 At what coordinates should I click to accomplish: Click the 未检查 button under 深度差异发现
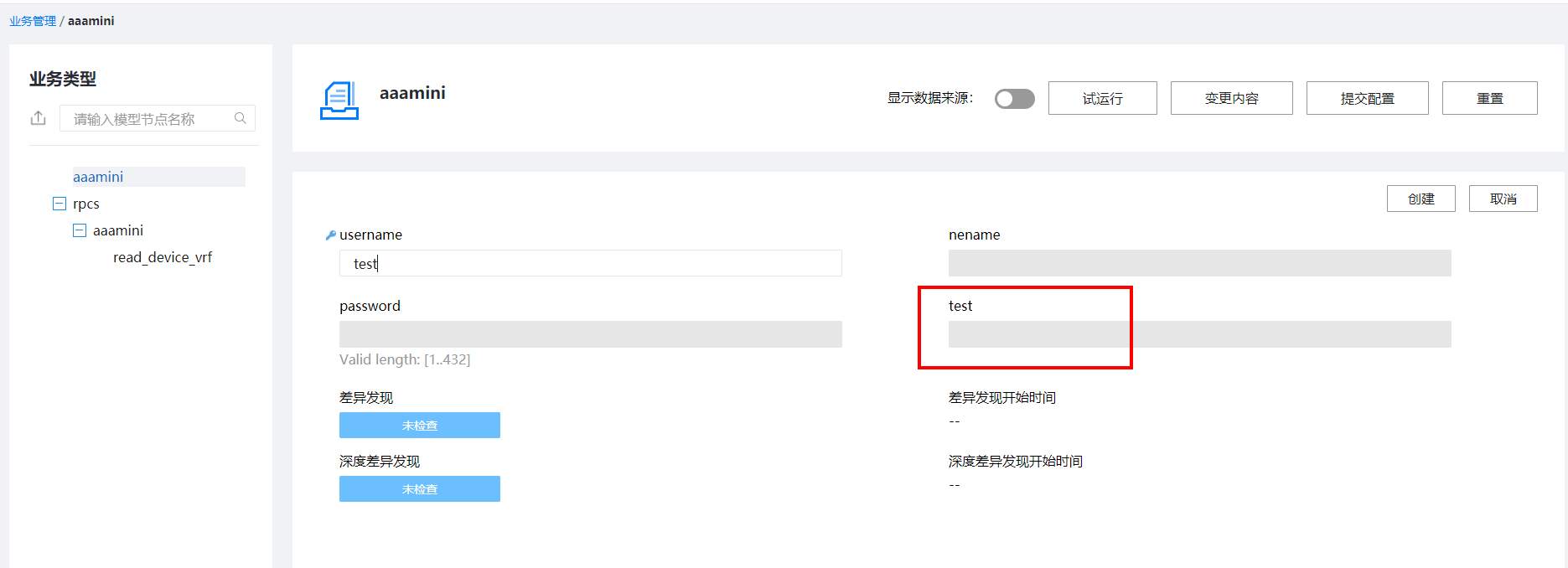(420, 488)
